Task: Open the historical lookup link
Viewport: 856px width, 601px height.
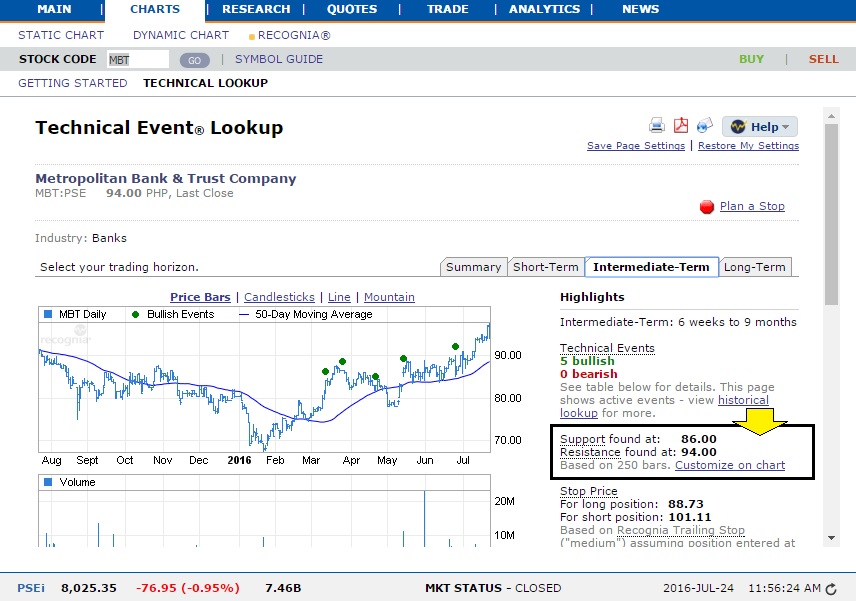Action: (743, 400)
